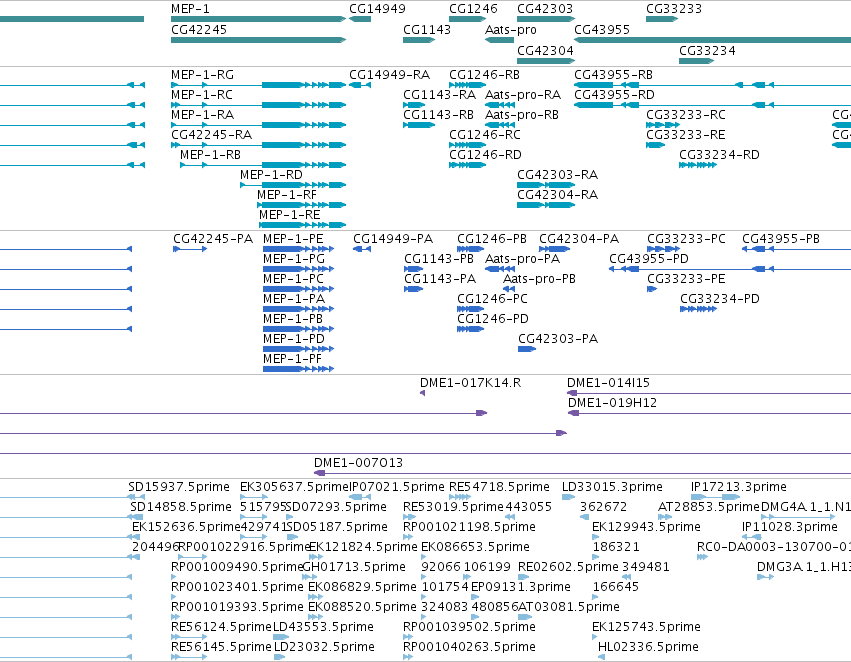Select transcript CG33233-RC
The image size is (851, 662).
point(663,125)
